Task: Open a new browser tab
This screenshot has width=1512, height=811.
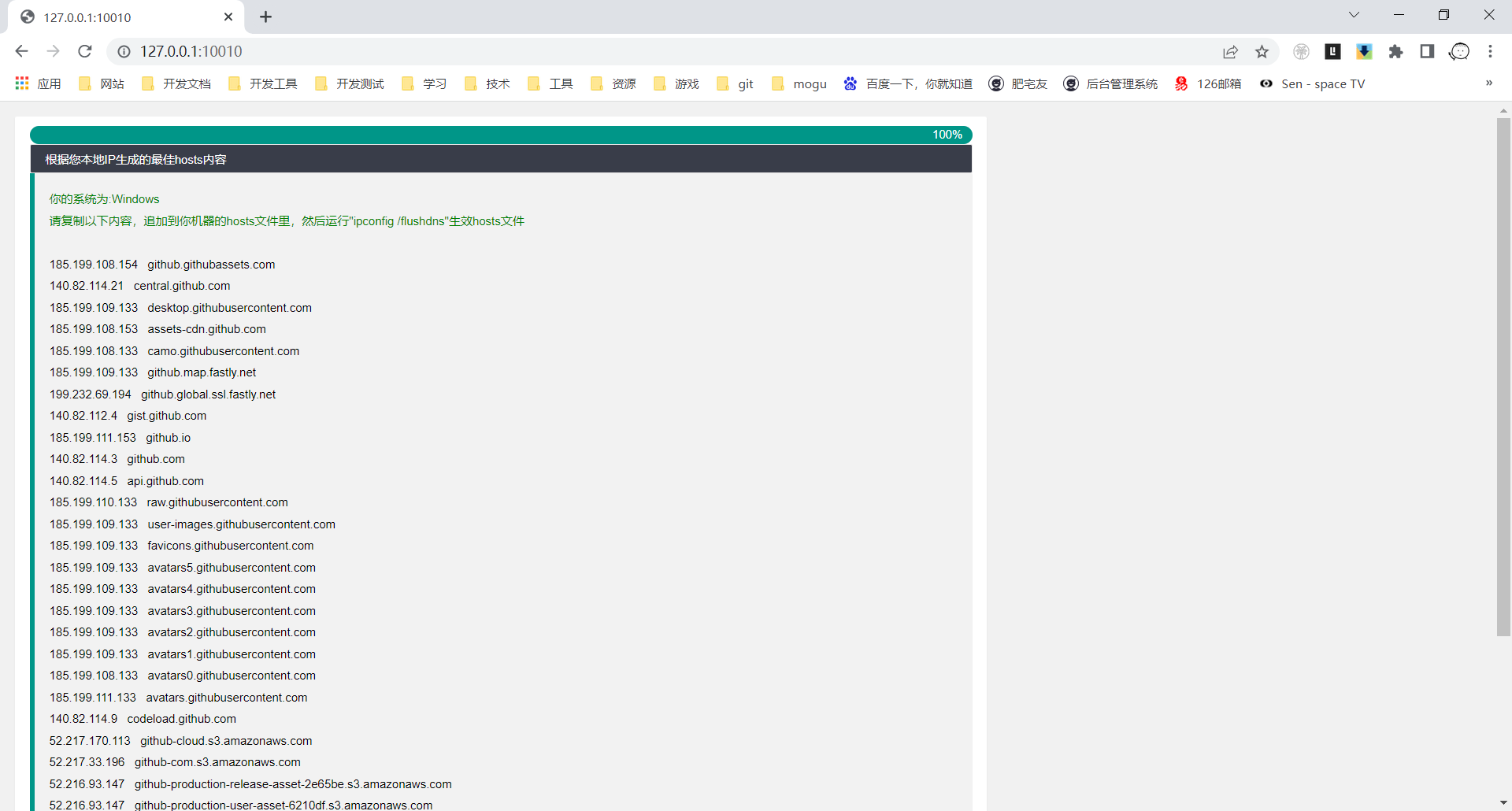Action: (265, 17)
